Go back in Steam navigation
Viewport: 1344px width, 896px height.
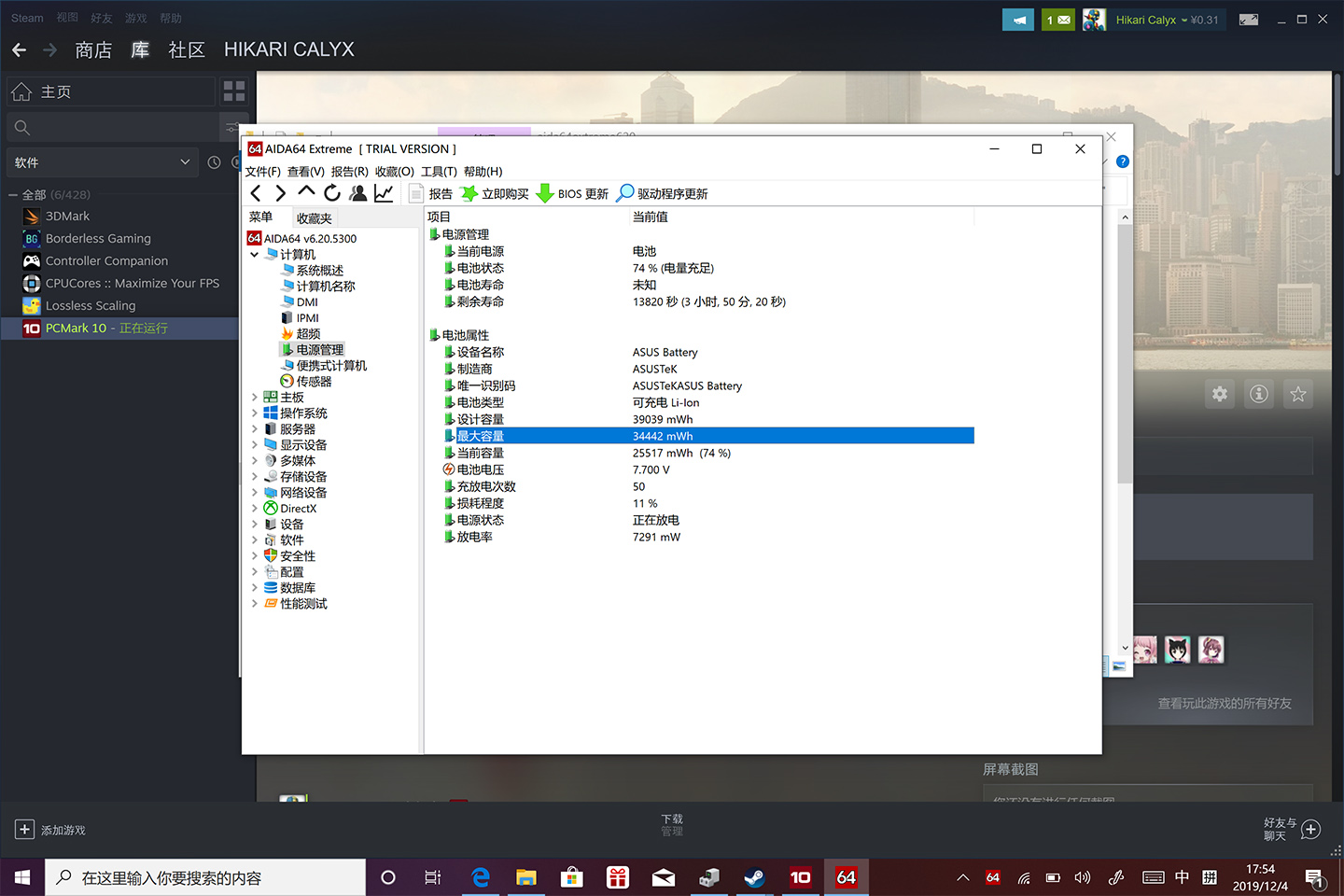[x=20, y=49]
